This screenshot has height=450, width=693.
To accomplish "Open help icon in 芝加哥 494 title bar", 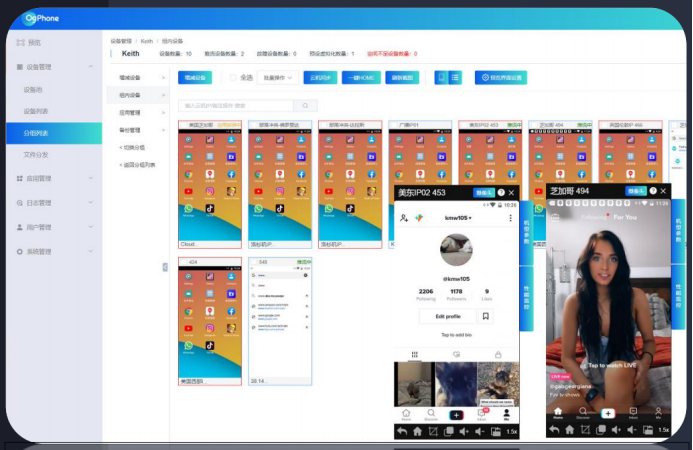I will [x=653, y=191].
